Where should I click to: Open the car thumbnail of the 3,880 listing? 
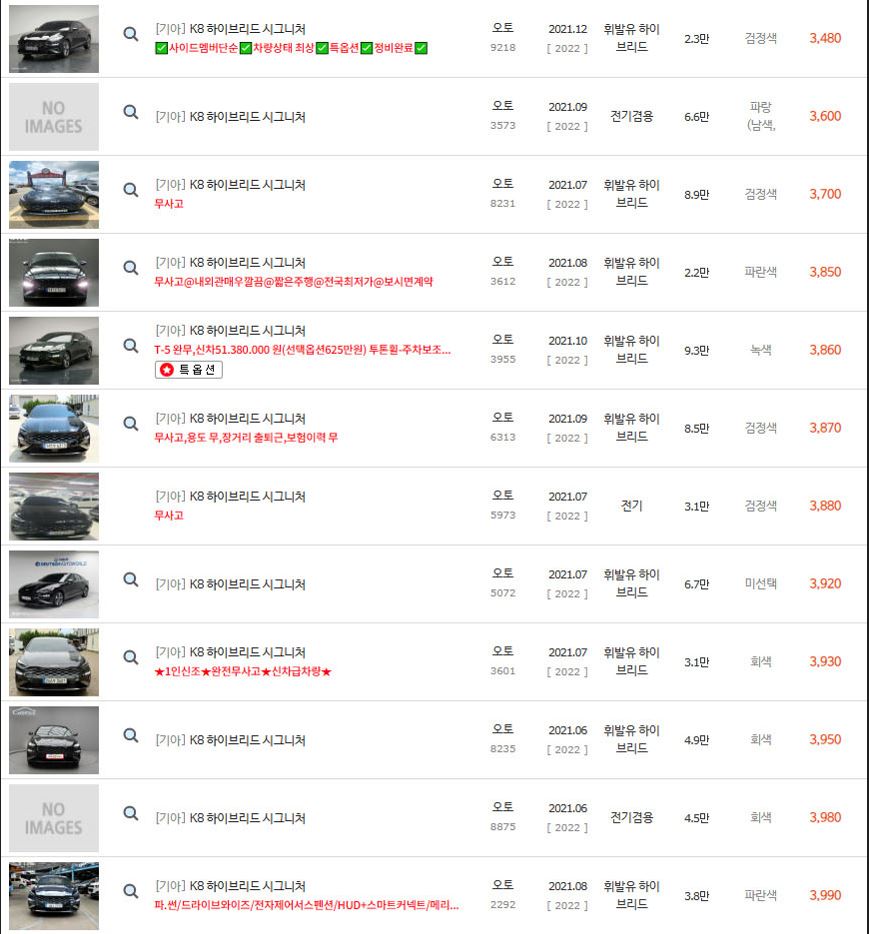[x=54, y=506]
